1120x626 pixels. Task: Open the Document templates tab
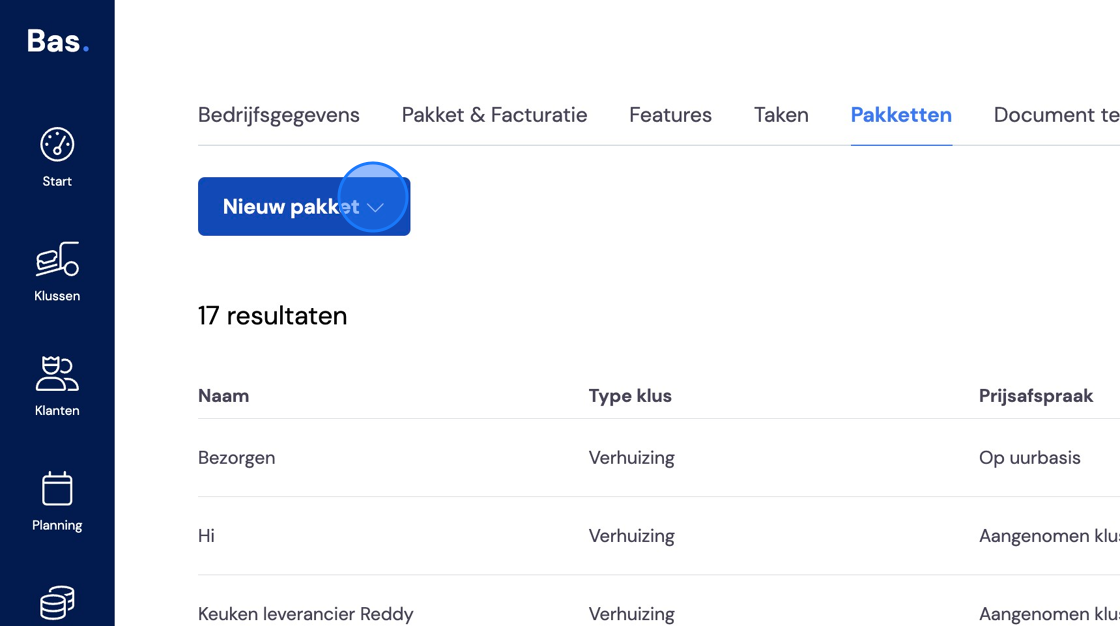click(1056, 115)
